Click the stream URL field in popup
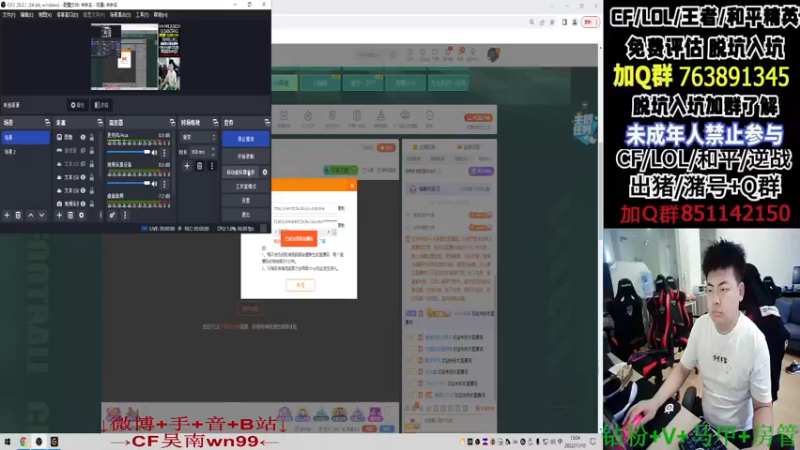This screenshot has height=450, width=800. [304, 208]
